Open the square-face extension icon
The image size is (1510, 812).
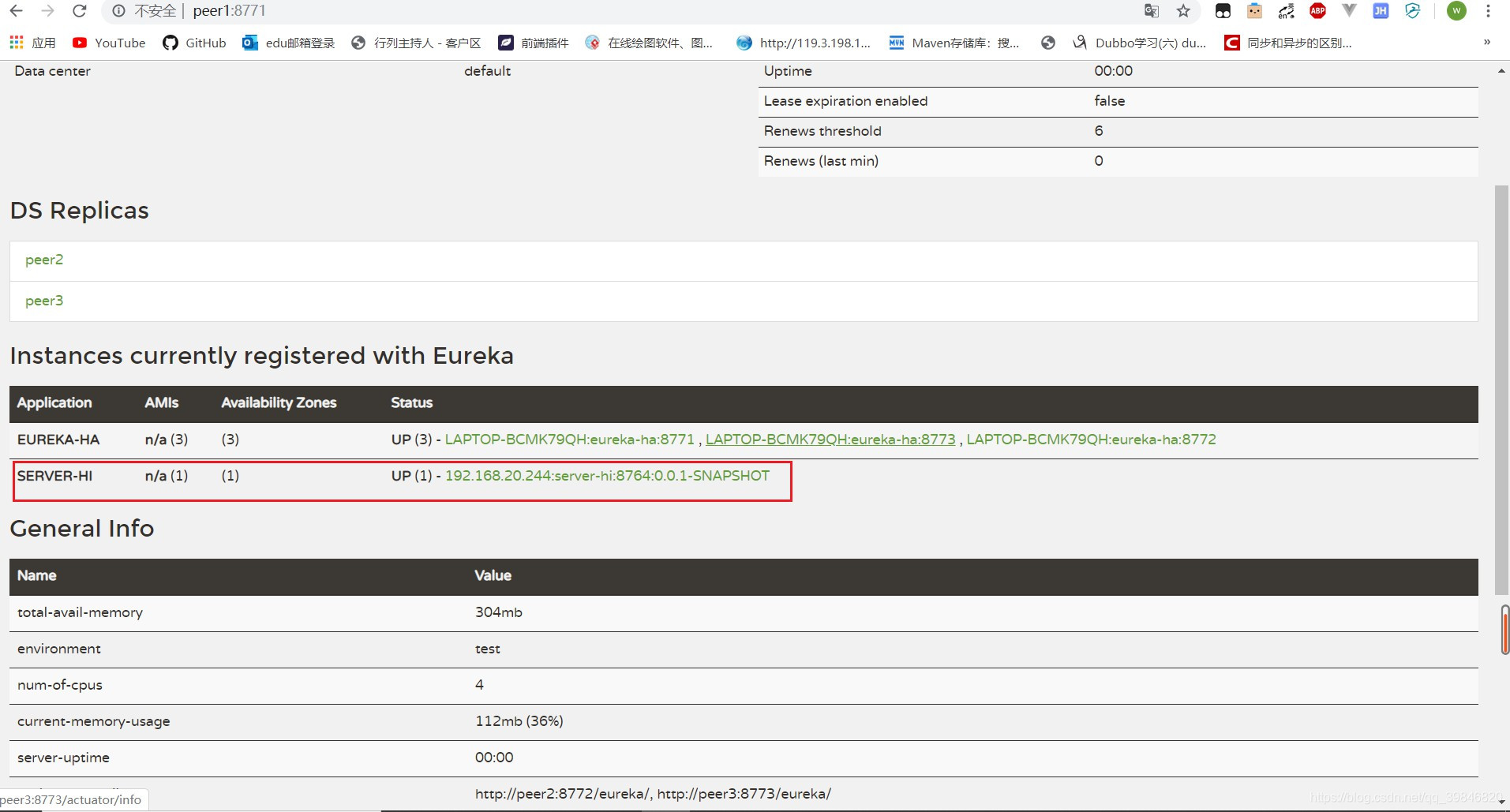tap(1254, 11)
